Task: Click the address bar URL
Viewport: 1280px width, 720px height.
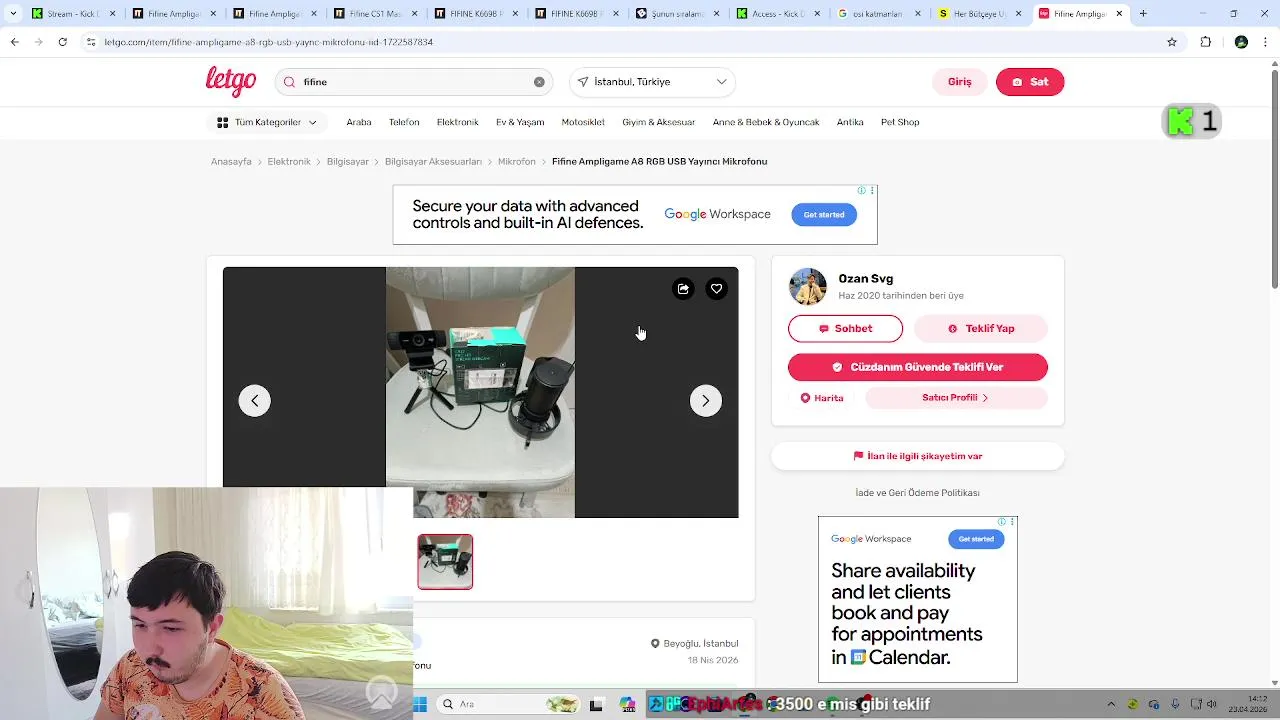Action: tap(269, 42)
